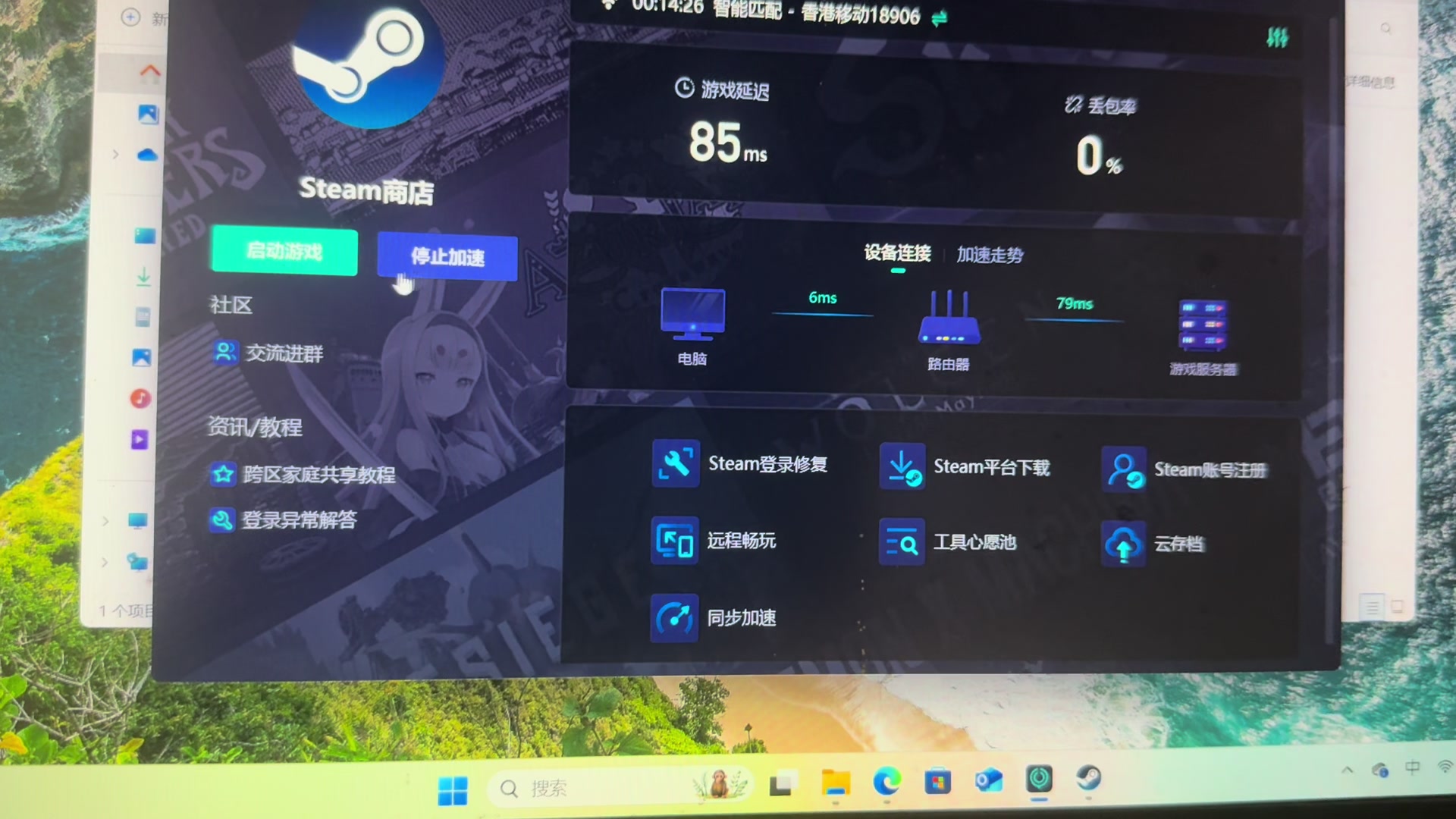Show hidden system tray icons
This screenshot has width=1456, height=819.
point(1347,770)
